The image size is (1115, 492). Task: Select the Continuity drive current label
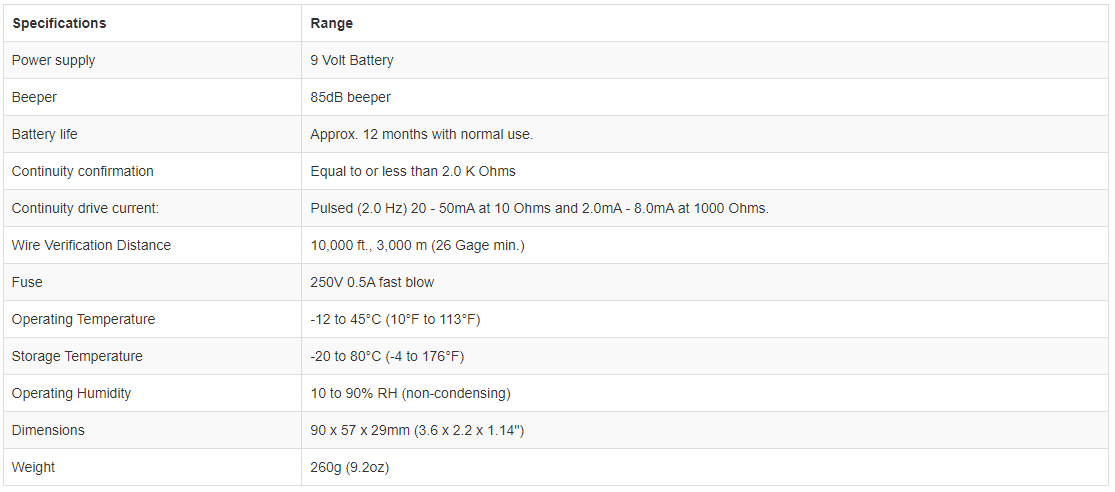[86, 208]
